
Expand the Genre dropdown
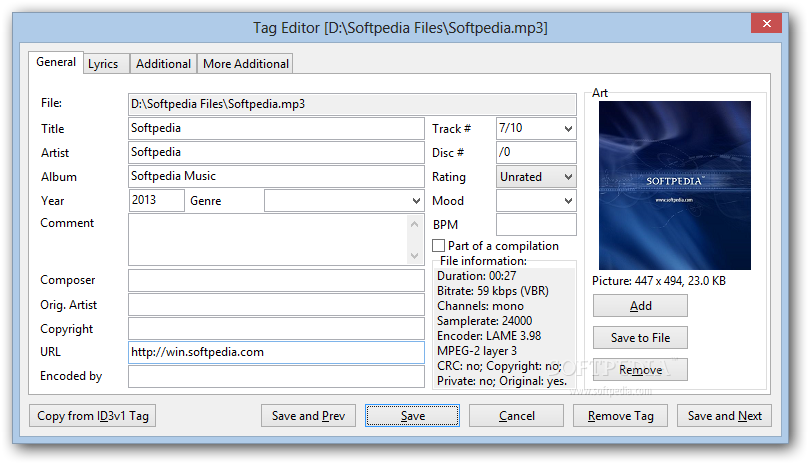pos(416,201)
